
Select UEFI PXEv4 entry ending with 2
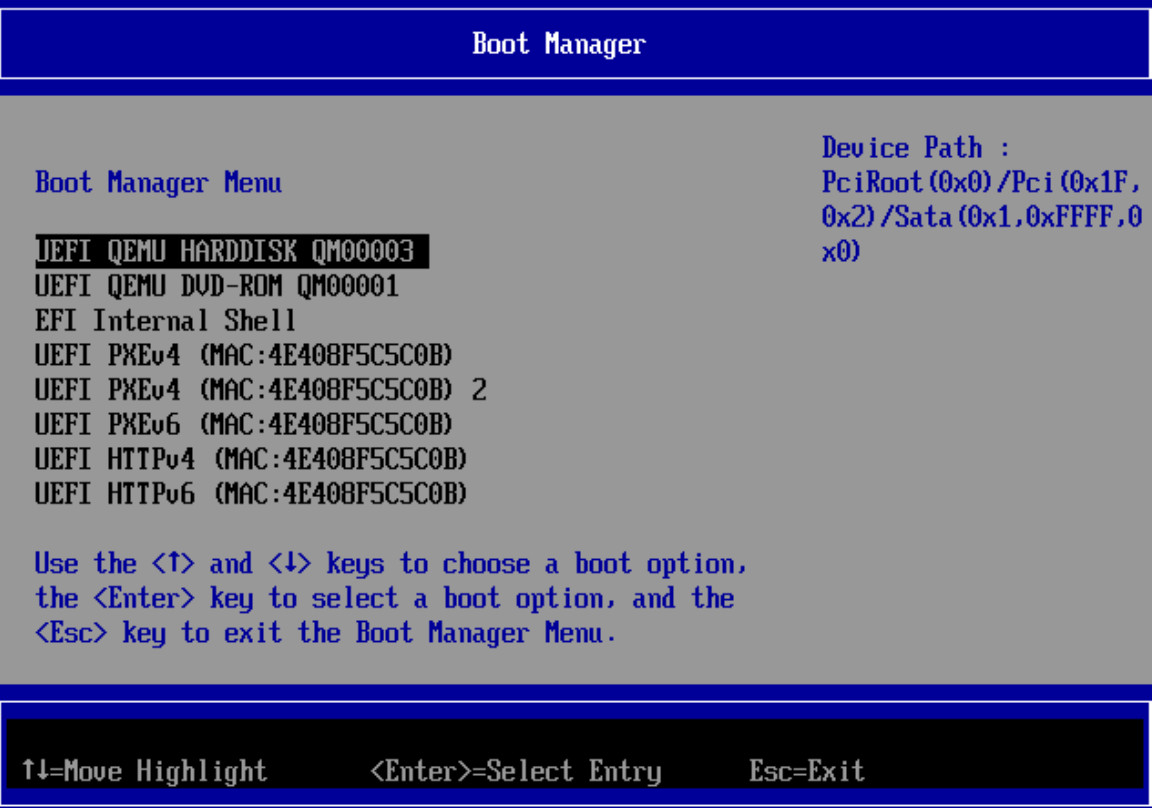click(261, 389)
